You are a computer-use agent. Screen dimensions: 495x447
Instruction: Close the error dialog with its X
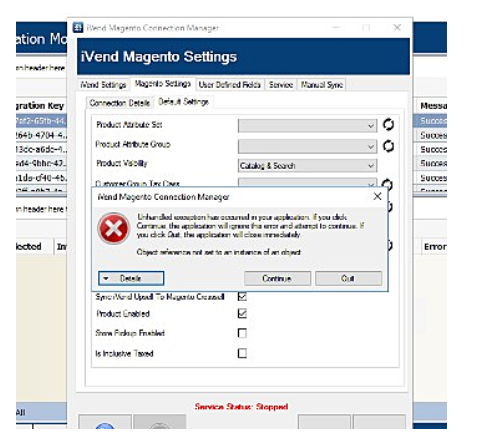(x=377, y=196)
